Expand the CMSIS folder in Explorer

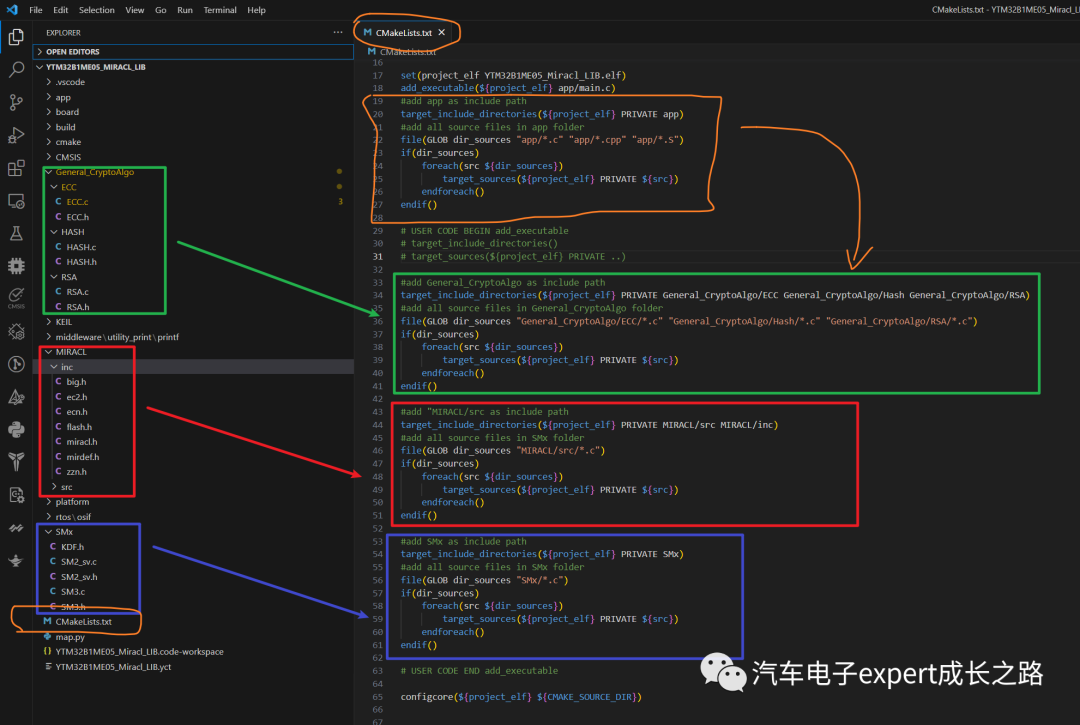coord(193,157)
